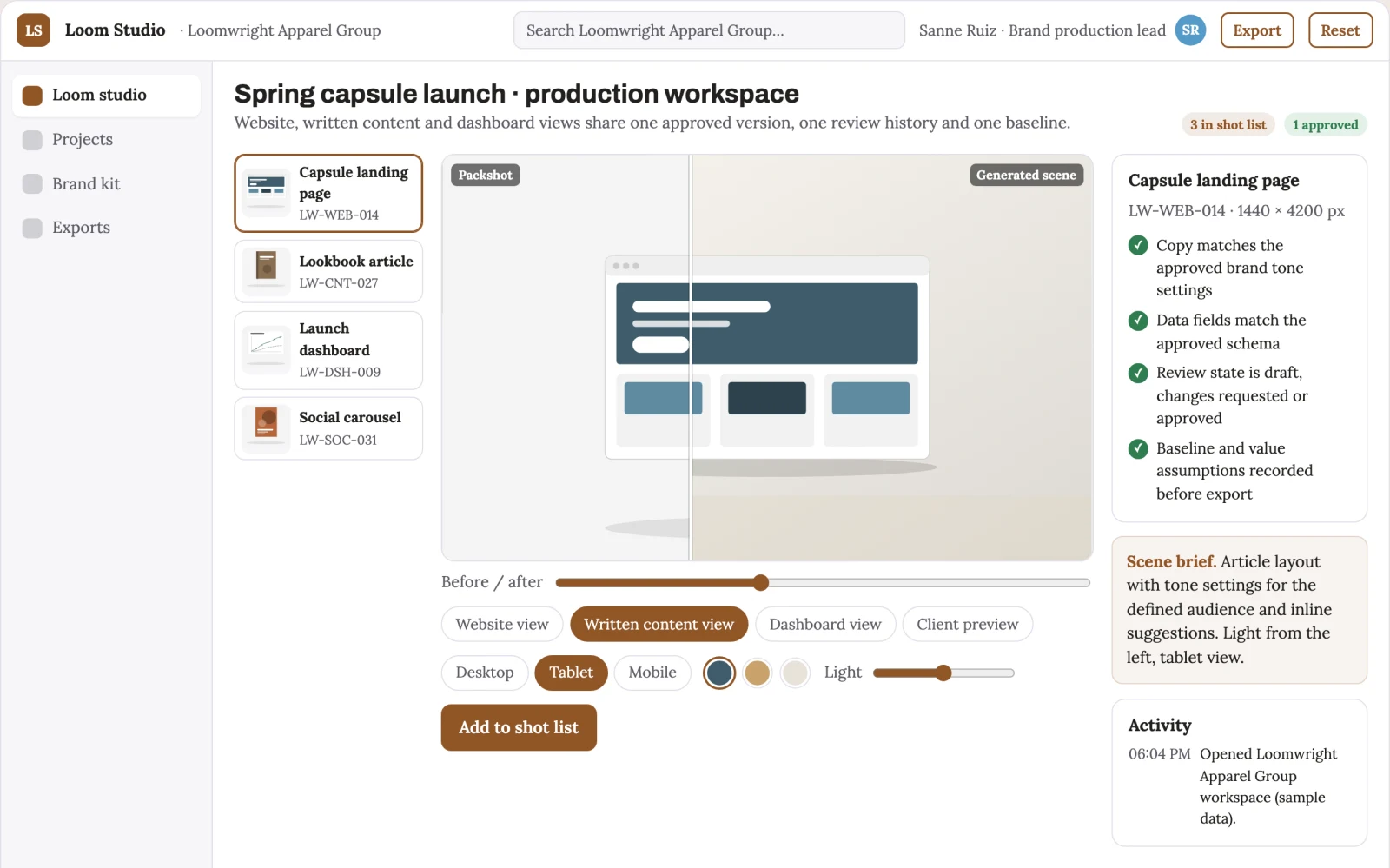Image resolution: width=1390 pixels, height=868 pixels.
Task: Click the Add to shot list button
Action: (x=519, y=728)
